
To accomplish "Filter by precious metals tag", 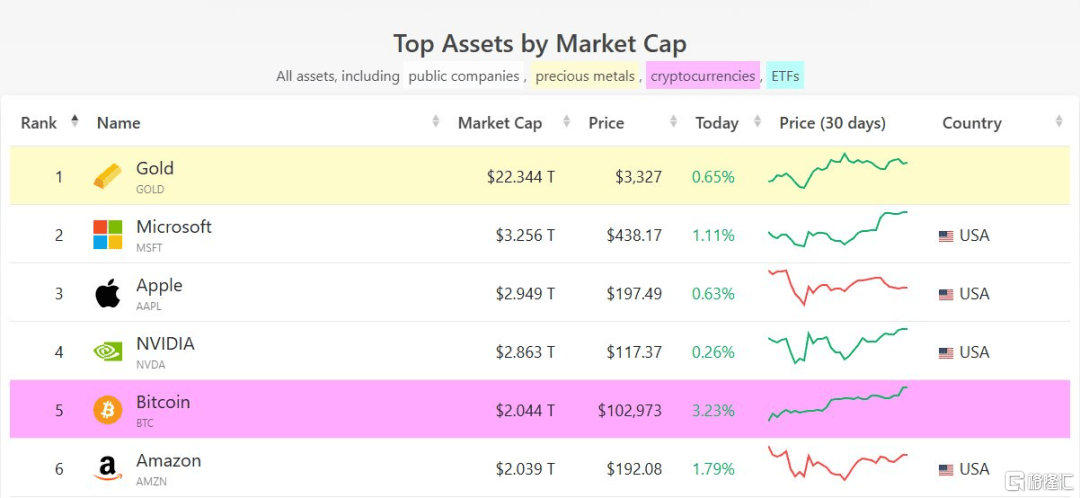I will point(585,76).
